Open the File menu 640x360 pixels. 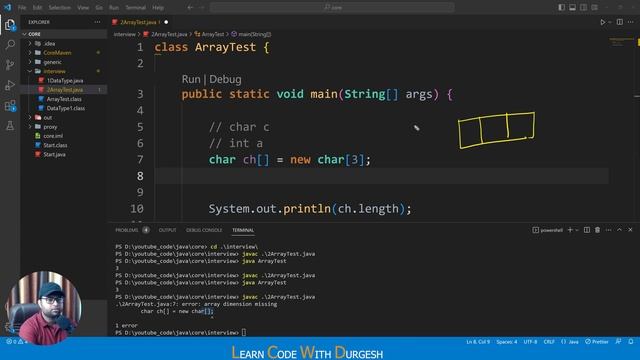[22, 7]
